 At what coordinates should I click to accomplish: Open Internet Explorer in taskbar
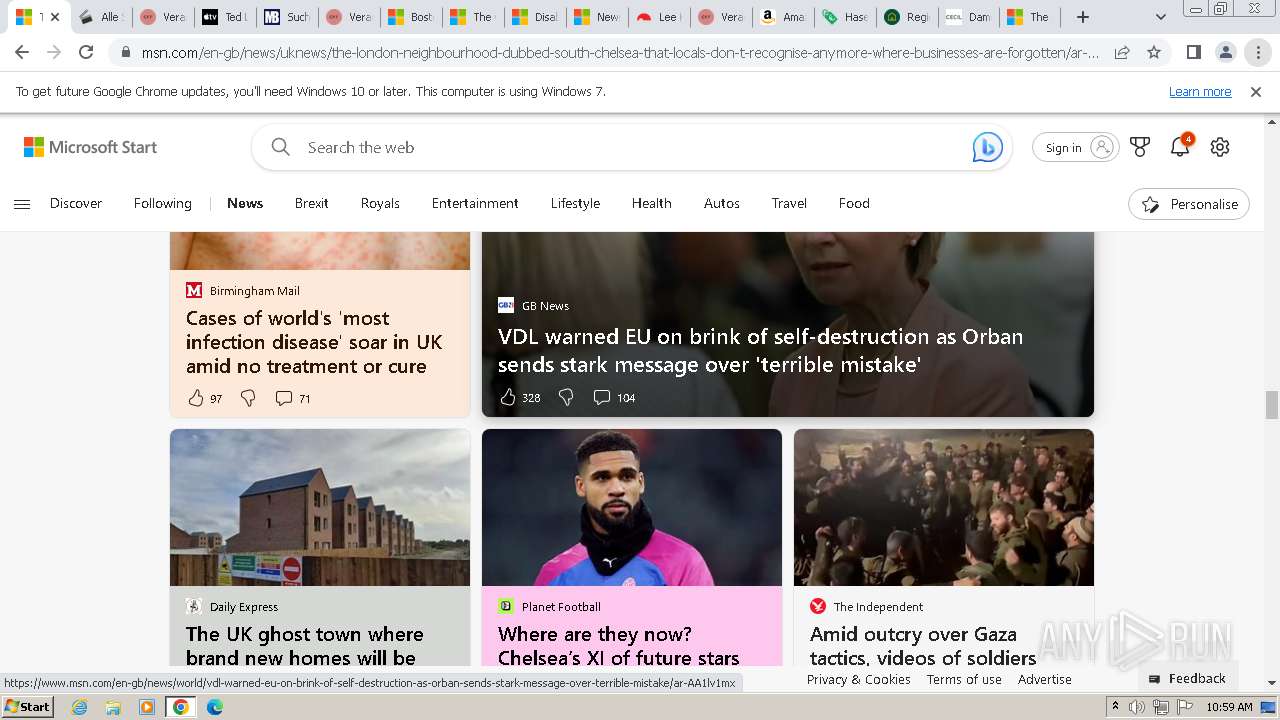click(x=80, y=707)
